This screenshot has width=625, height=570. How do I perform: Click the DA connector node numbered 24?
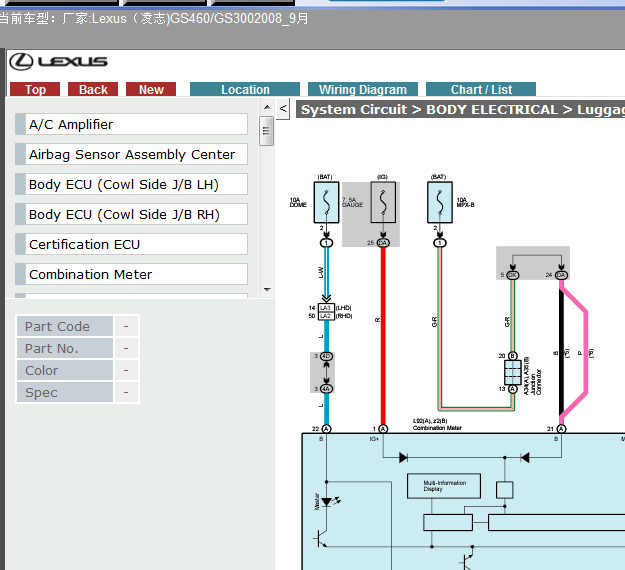(561, 275)
